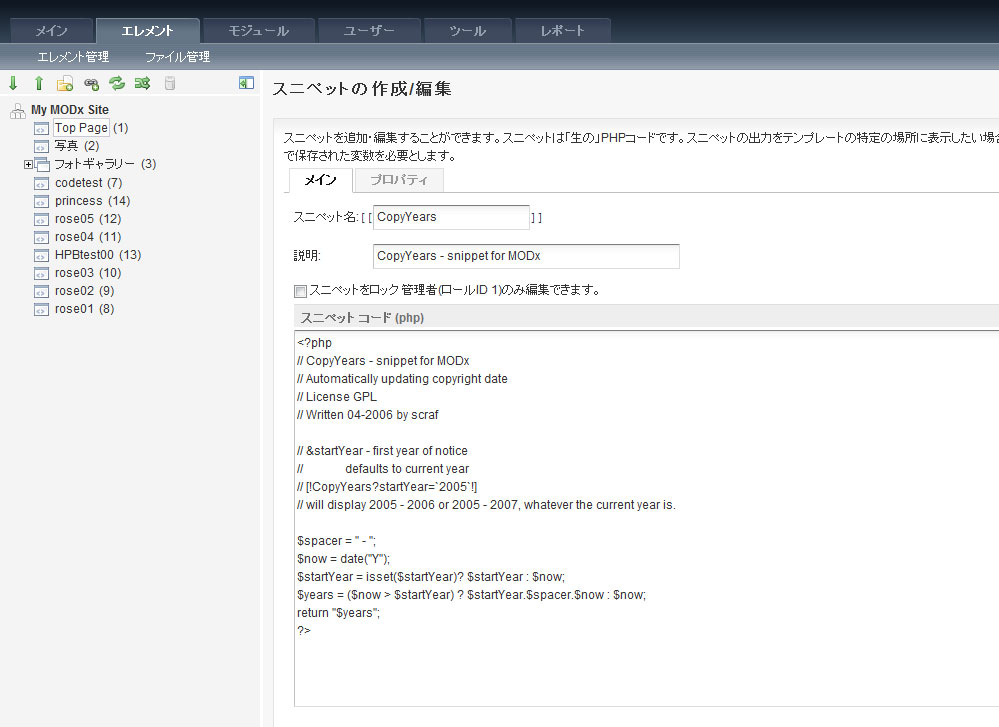Click the collapse tree up-arrow icon
Viewport: 999px width, 727px height.
tap(39, 84)
